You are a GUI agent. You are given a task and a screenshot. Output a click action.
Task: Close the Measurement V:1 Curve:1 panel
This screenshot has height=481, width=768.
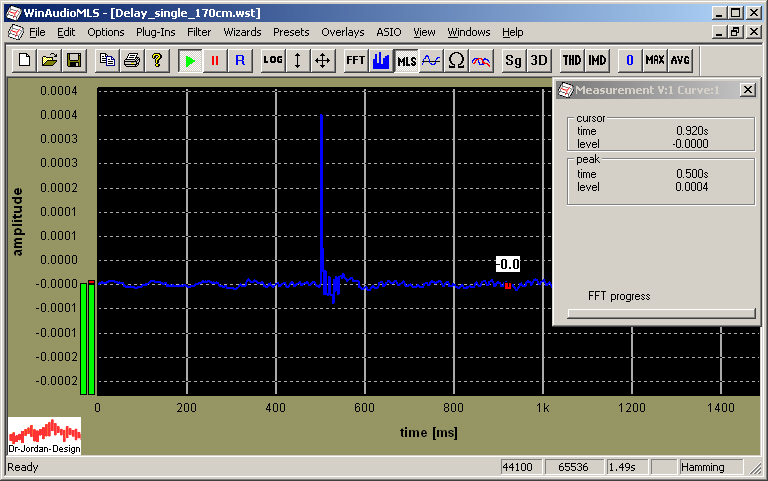[747, 90]
